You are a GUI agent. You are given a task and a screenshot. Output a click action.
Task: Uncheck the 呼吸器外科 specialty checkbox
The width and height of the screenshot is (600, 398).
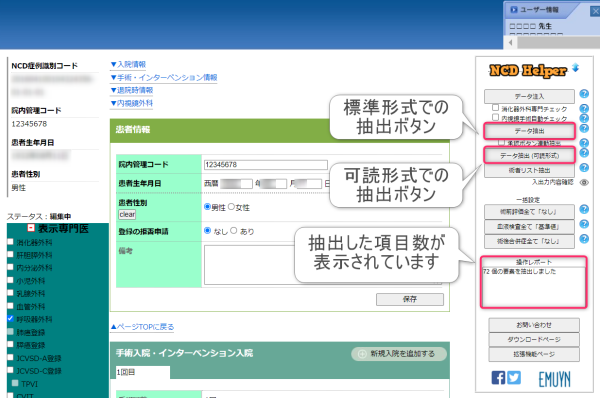tap(10, 318)
